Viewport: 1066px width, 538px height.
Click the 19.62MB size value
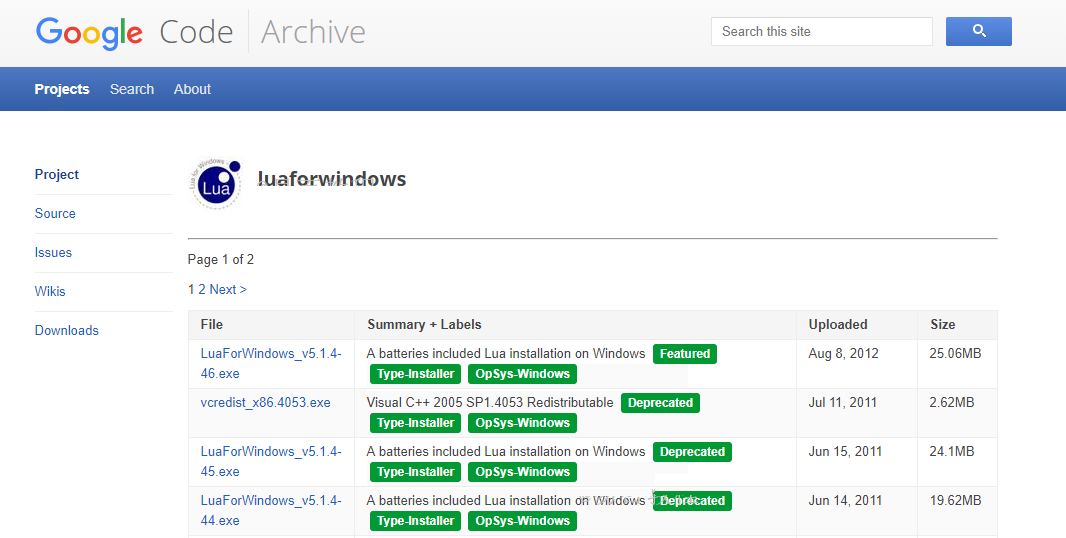click(955, 501)
